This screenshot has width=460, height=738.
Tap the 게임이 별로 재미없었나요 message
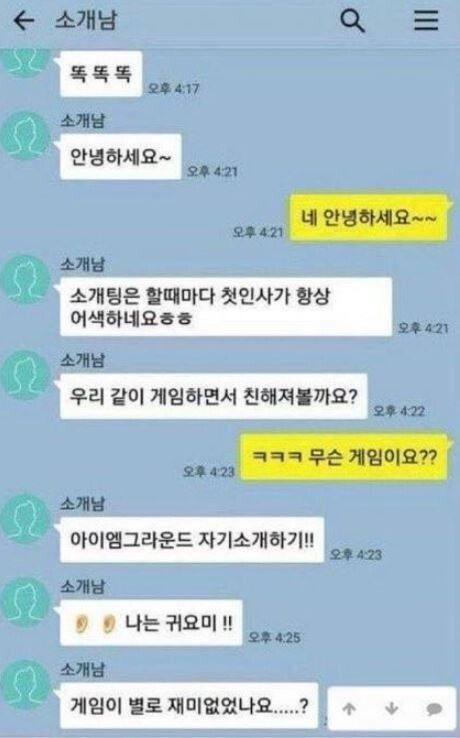189,706
